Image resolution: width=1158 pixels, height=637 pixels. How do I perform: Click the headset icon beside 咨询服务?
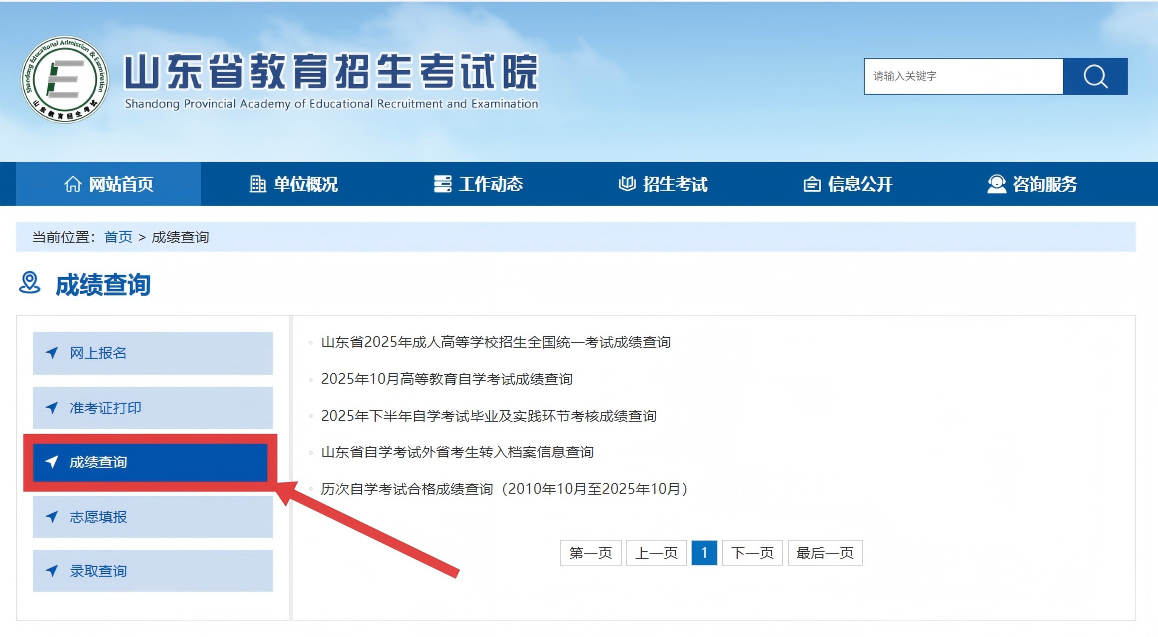pyautogui.click(x=996, y=184)
